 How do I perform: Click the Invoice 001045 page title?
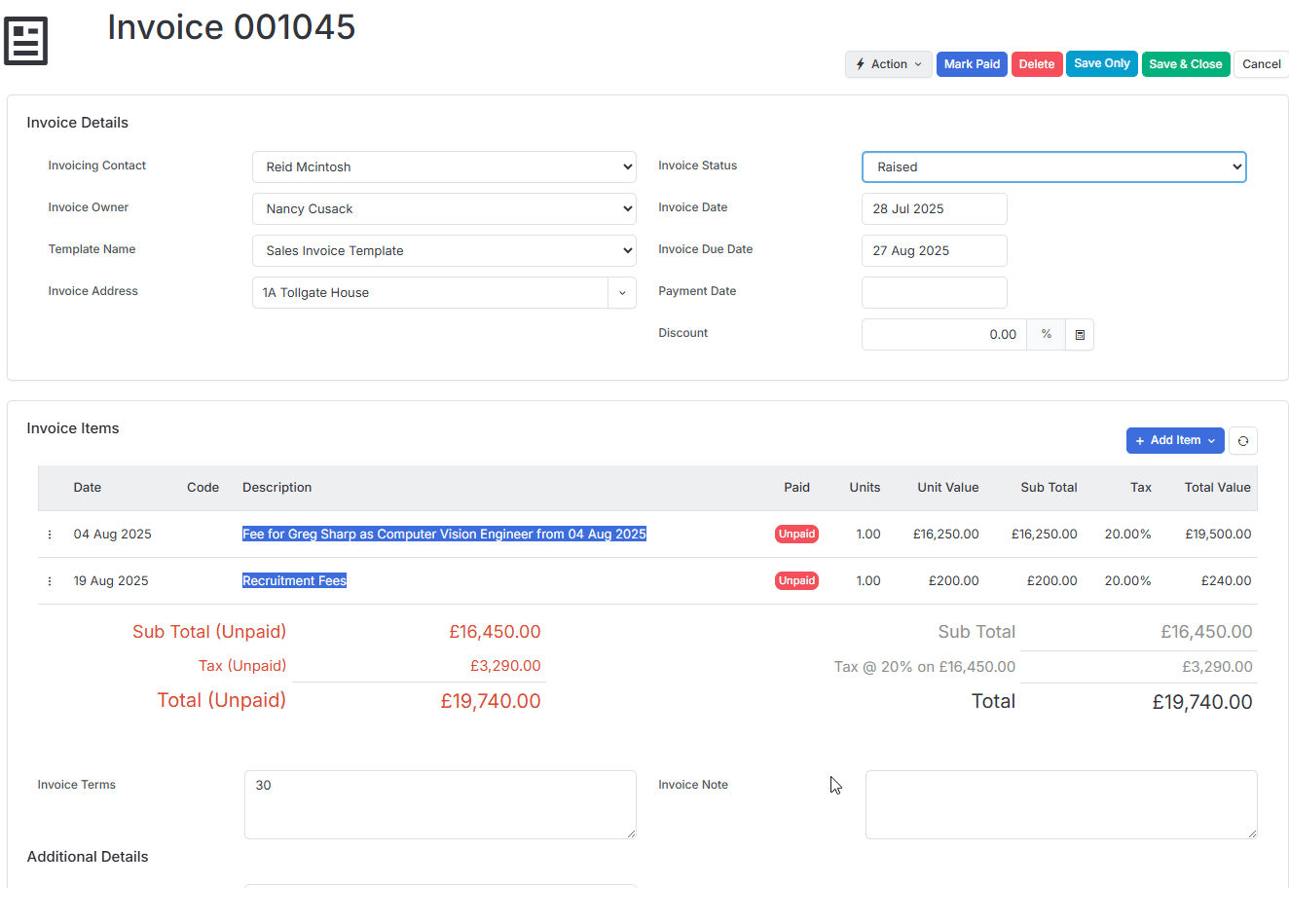(x=232, y=27)
